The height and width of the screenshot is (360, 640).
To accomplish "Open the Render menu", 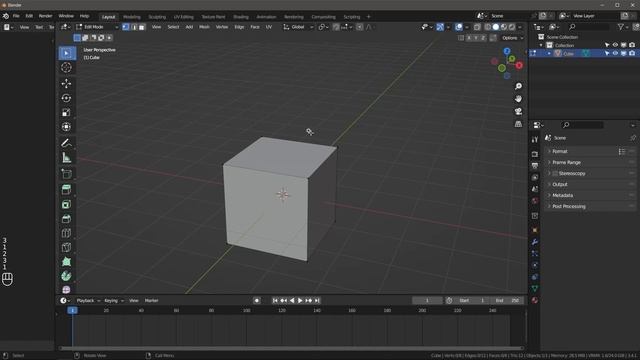I will pos(45,16).
